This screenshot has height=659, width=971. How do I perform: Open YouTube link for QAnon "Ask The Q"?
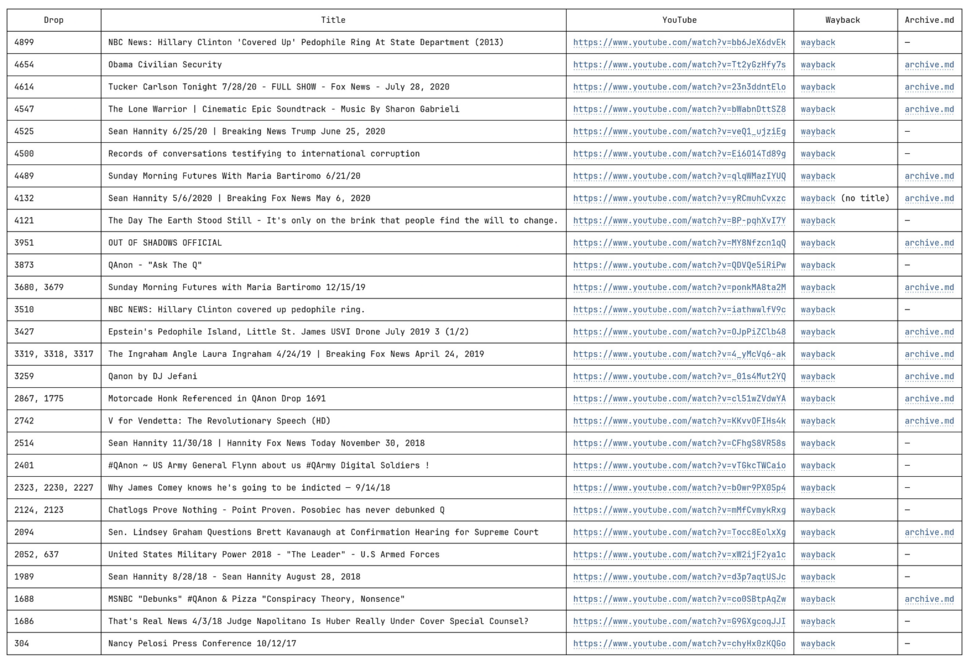[x=679, y=265]
